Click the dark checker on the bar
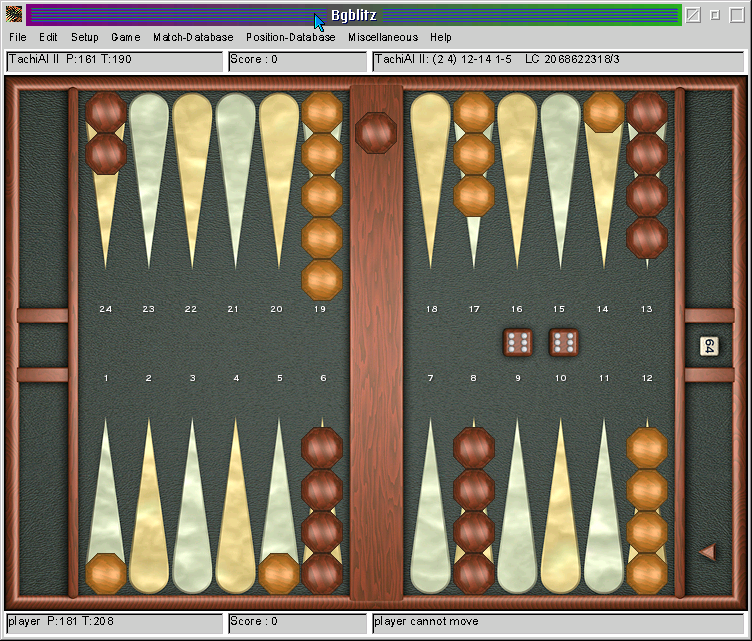Screen dimensions: 752x641 point(376,132)
